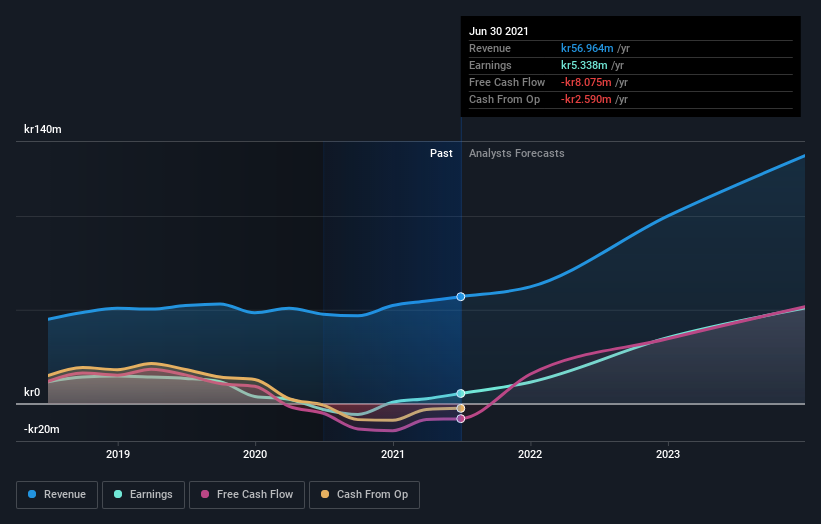
Task: Click the Earnings row label in tooltip
Action: pos(490,65)
